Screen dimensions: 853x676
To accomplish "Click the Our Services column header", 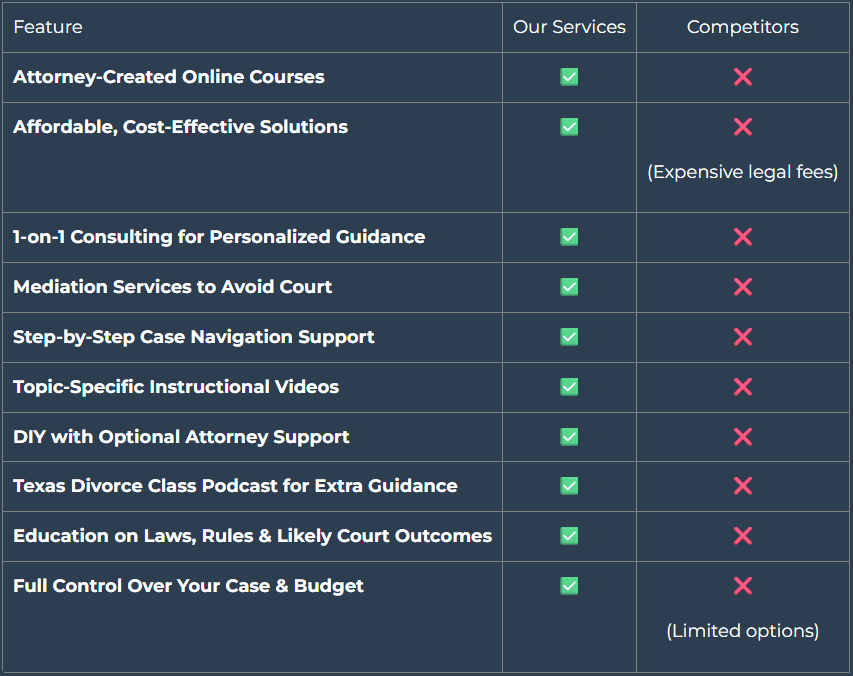I will (x=569, y=27).
